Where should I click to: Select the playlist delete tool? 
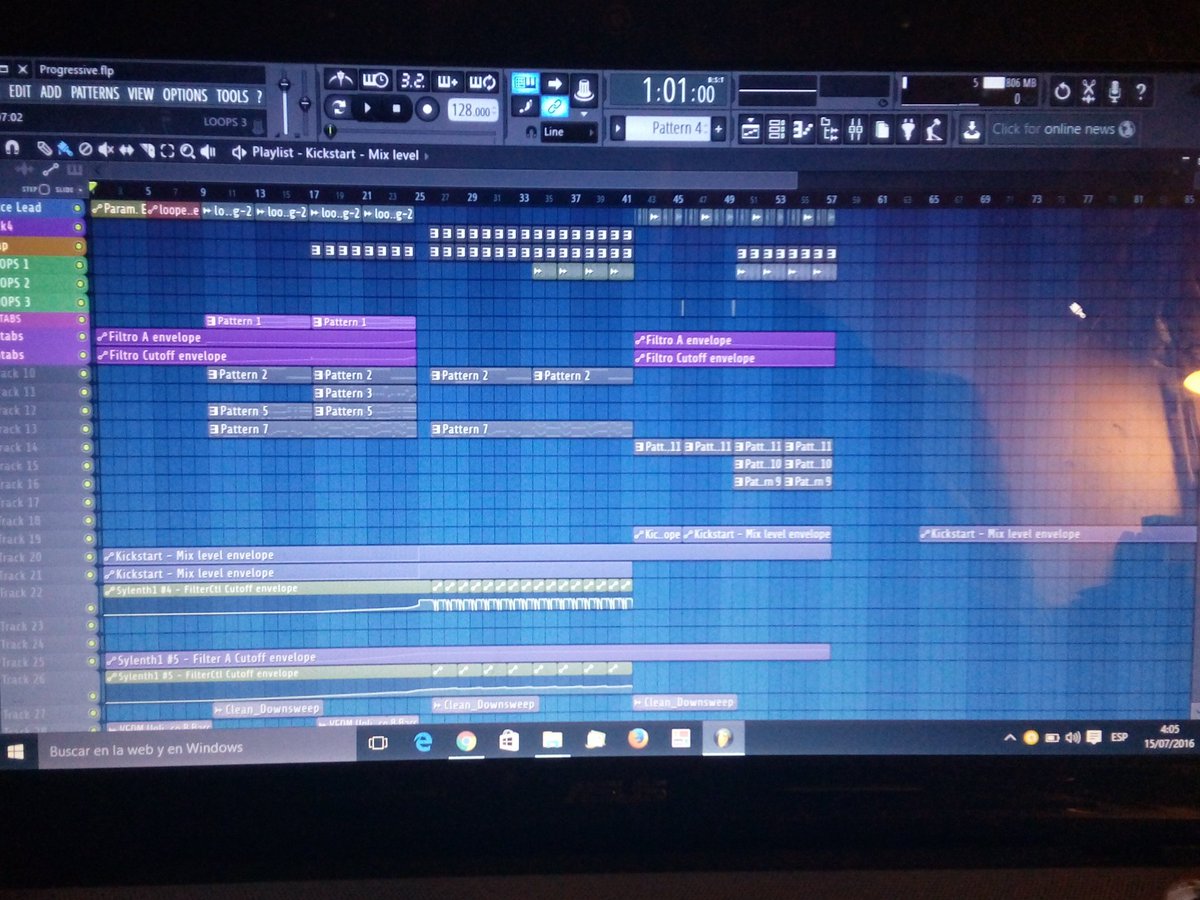[x=86, y=151]
